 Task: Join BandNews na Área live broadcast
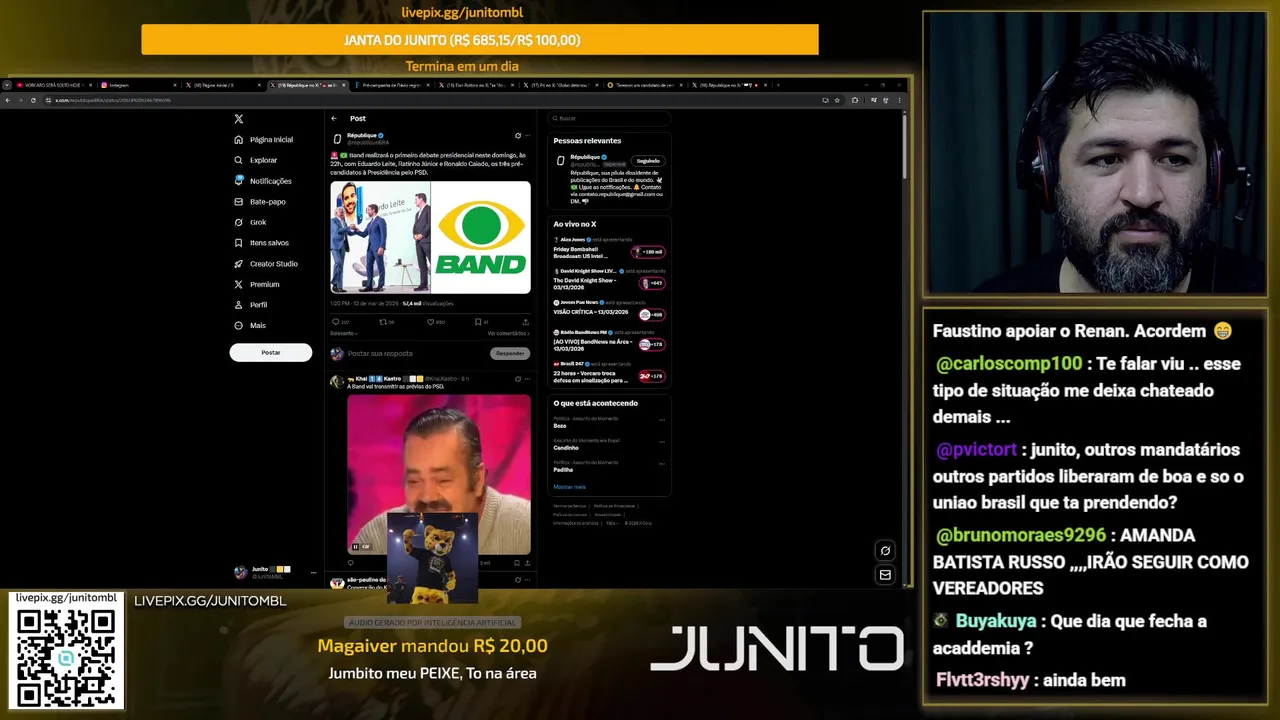coord(652,344)
